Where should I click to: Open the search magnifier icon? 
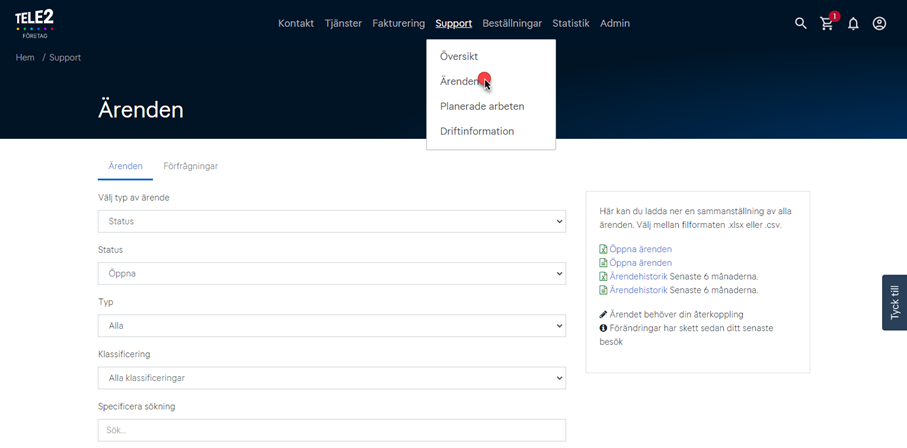pyautogui.click(x=801, y=24)
